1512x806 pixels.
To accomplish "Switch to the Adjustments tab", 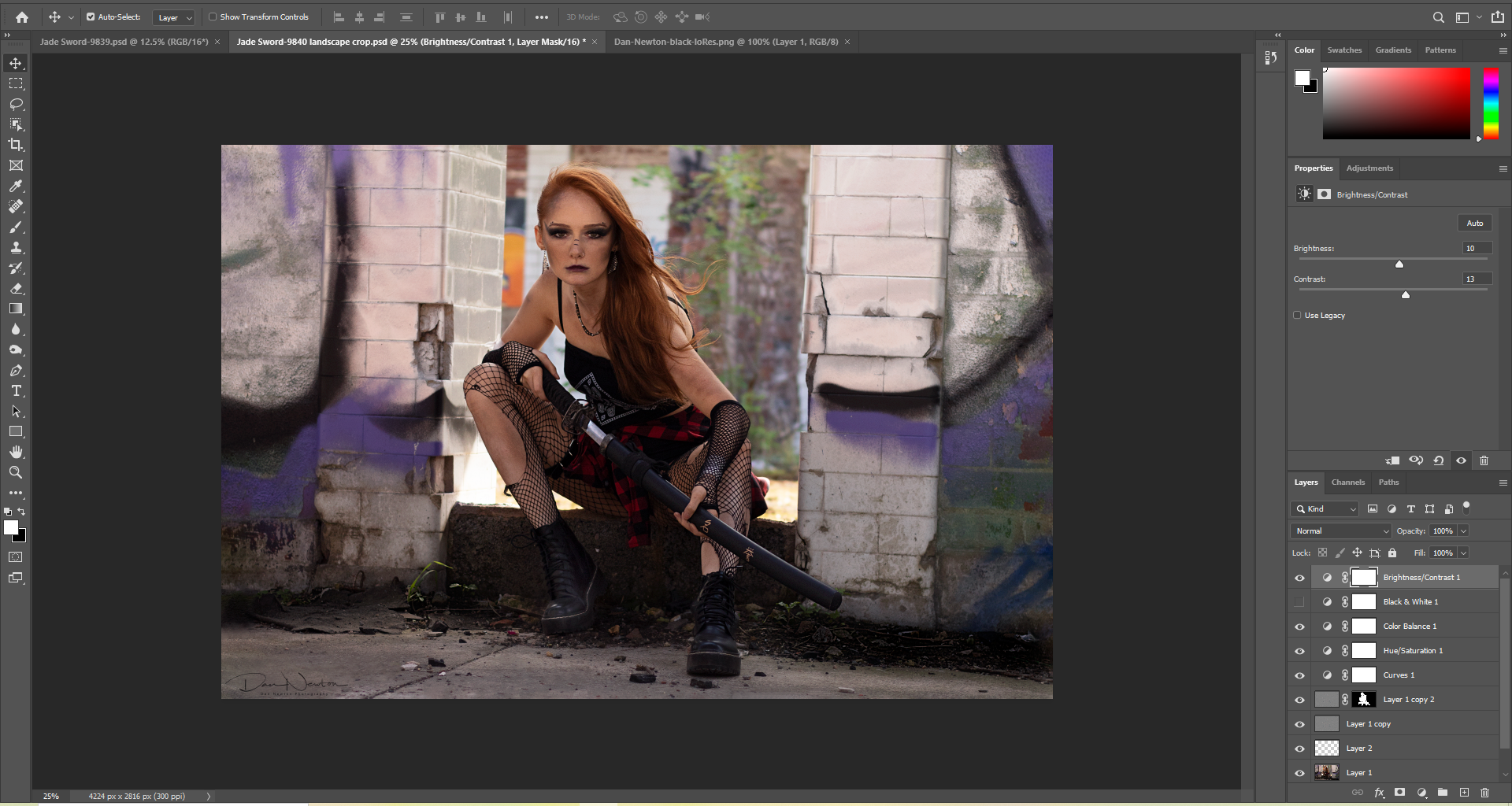I will pos(1369,168).
